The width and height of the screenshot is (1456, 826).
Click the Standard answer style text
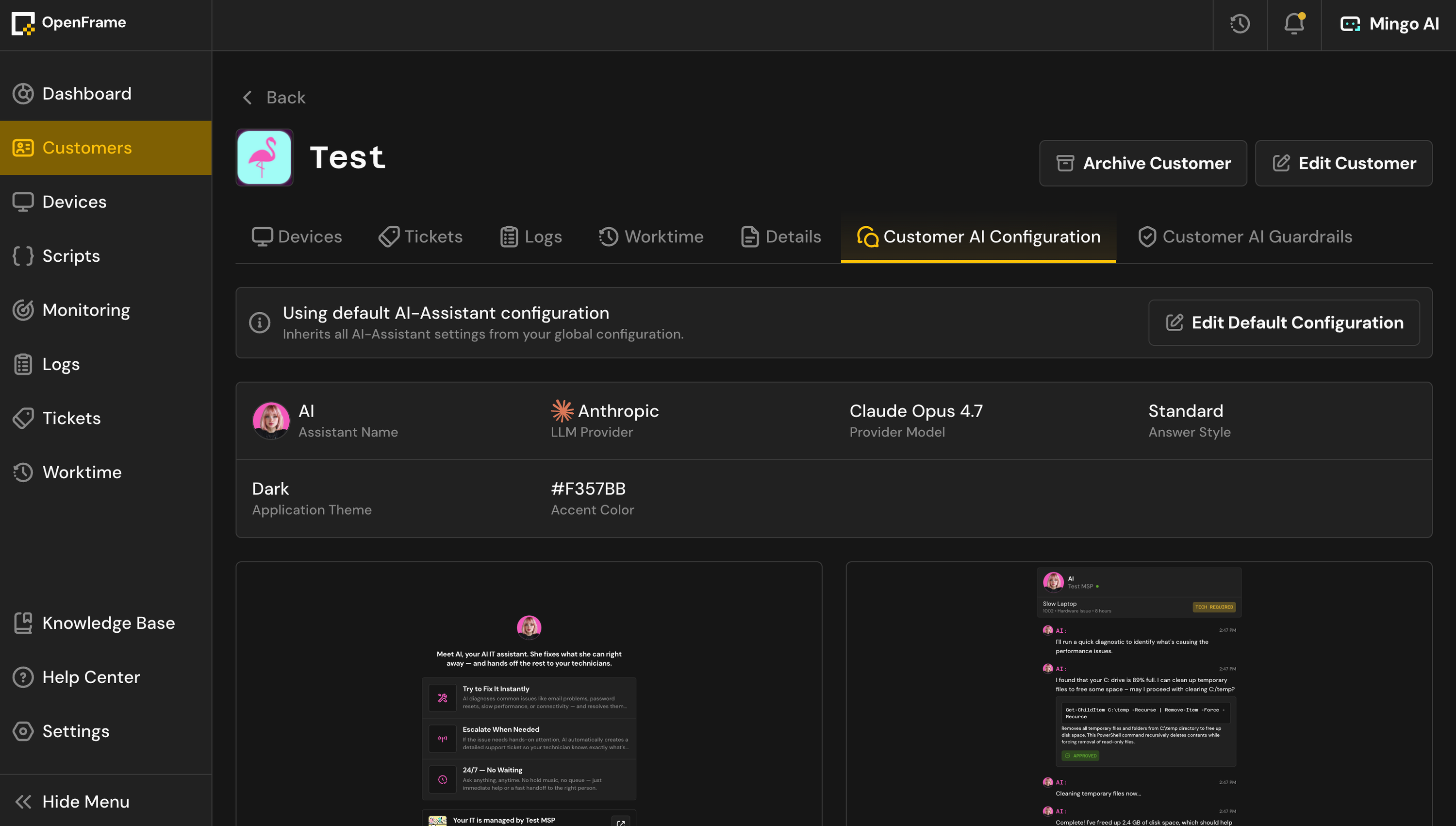coord(1186,411)
